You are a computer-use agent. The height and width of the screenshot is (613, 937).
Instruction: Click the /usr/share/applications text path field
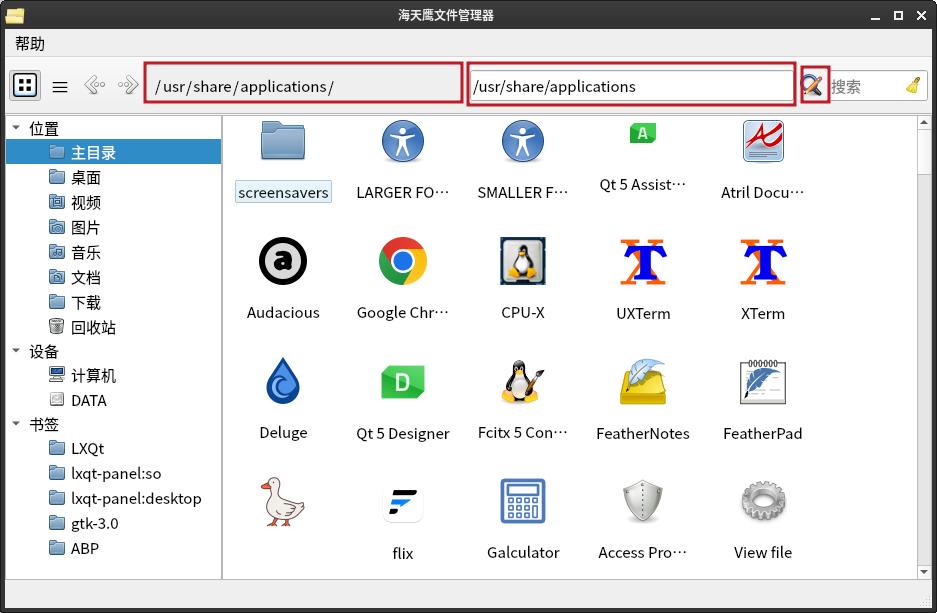coord(631,86)
